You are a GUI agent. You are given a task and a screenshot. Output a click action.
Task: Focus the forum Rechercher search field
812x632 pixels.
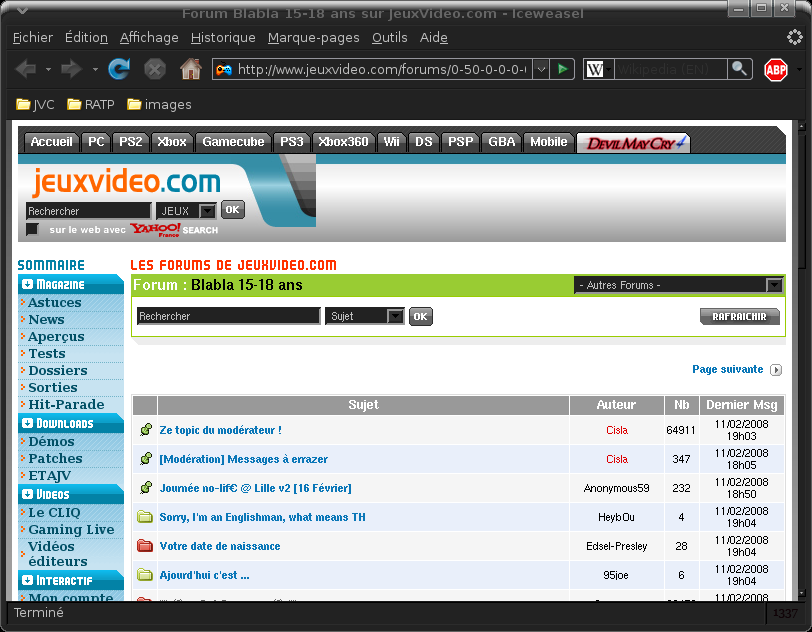point(228,316)
